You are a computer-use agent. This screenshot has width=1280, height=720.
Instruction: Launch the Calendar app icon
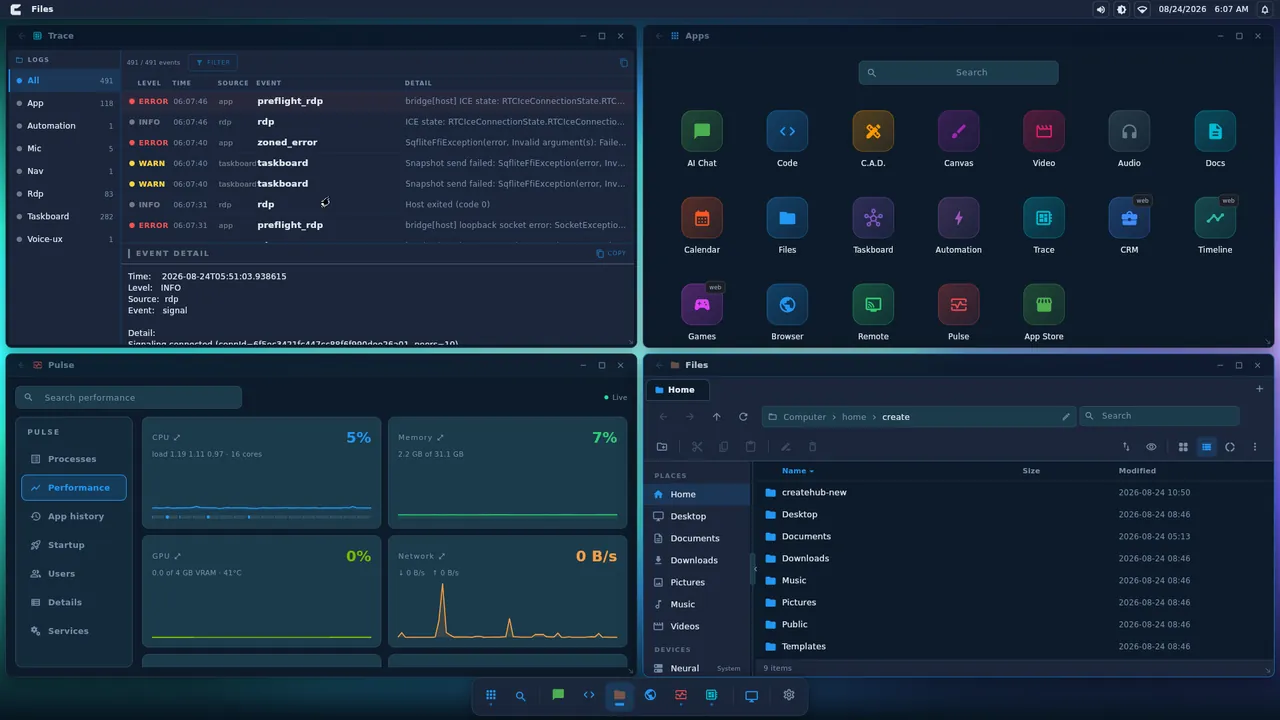coord(702,218)
